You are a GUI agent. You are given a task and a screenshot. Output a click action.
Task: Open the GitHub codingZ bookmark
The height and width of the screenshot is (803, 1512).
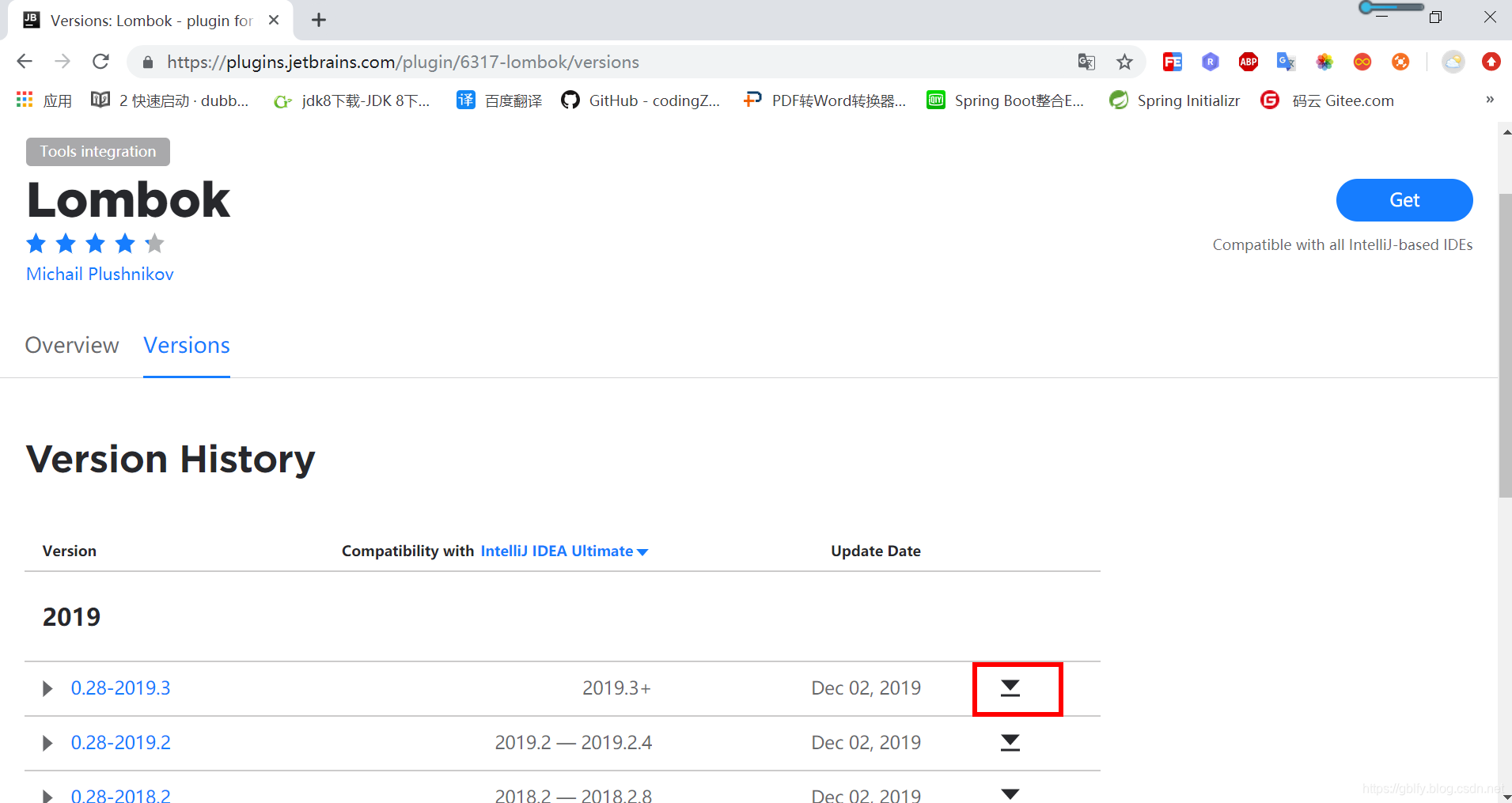(641, 100)
